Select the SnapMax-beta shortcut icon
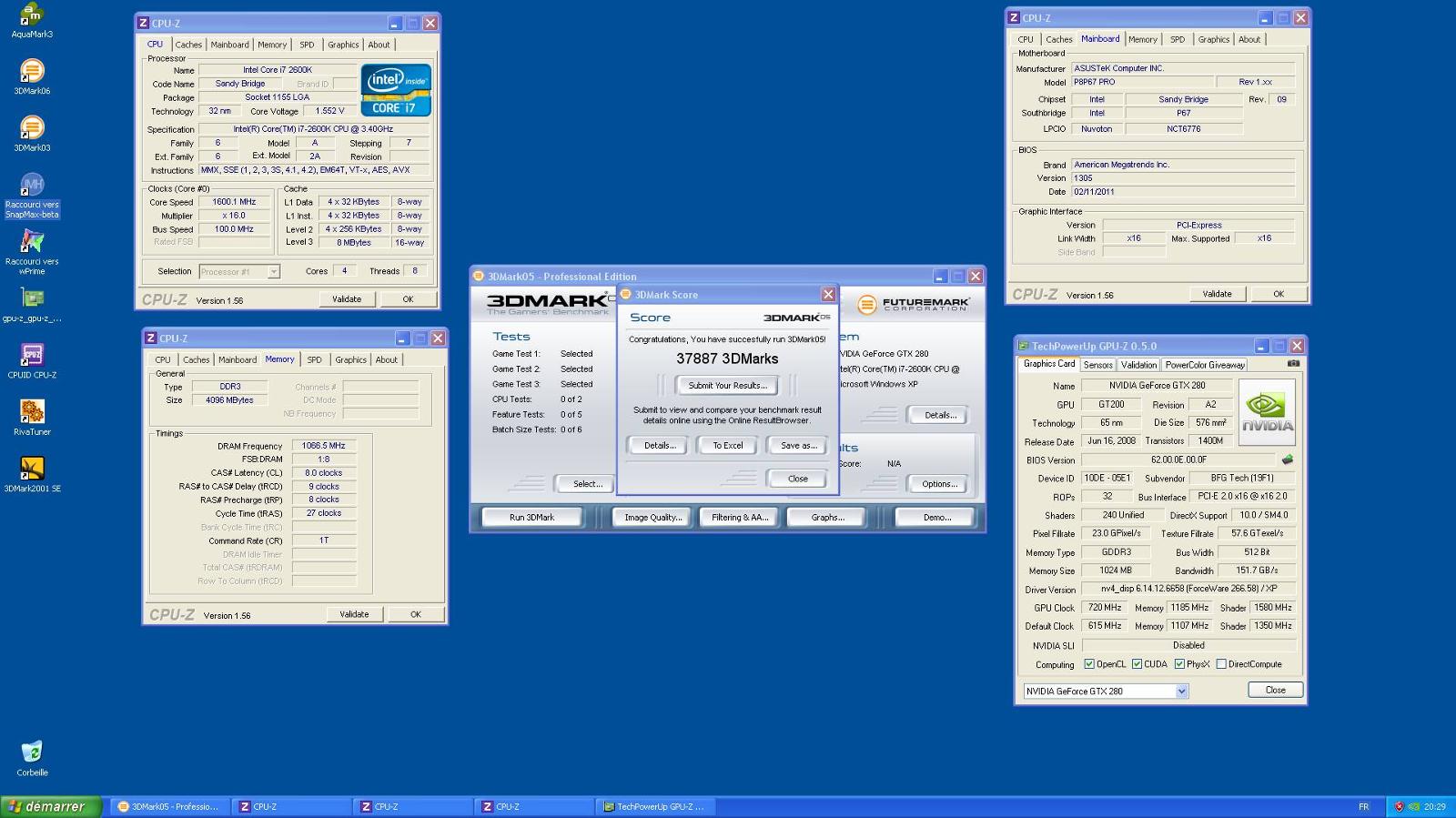Image resolution: width=1456 pixels, height=818 pixels. point(32,196)
